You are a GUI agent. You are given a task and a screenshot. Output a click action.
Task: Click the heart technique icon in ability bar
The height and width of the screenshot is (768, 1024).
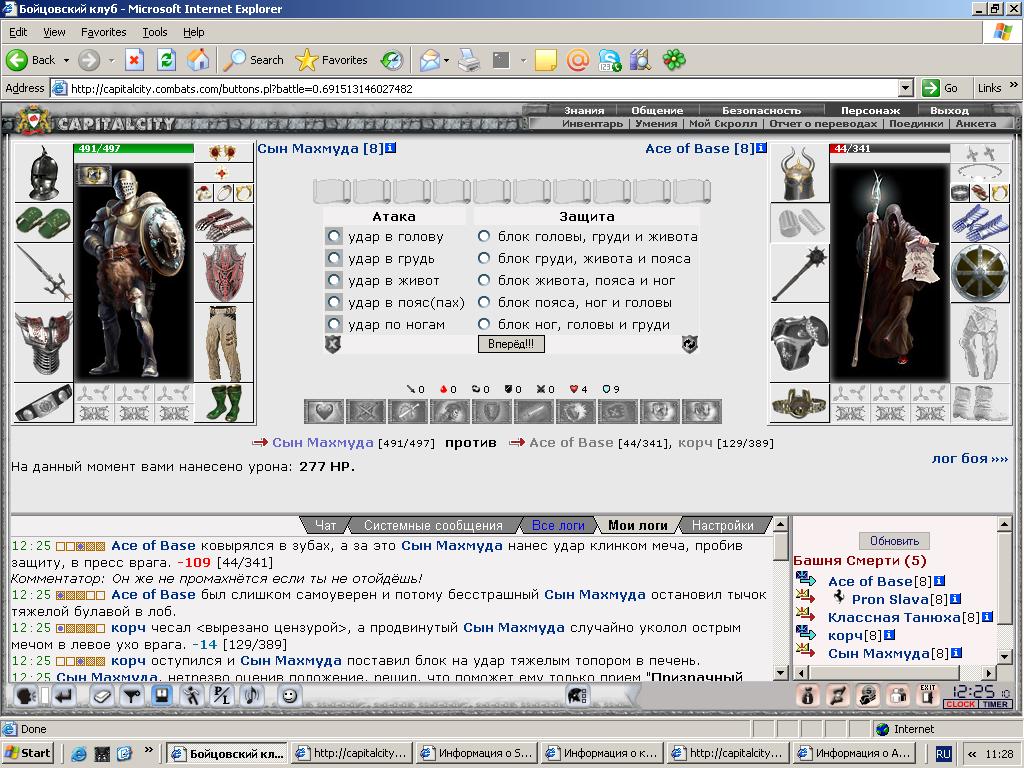325,411
